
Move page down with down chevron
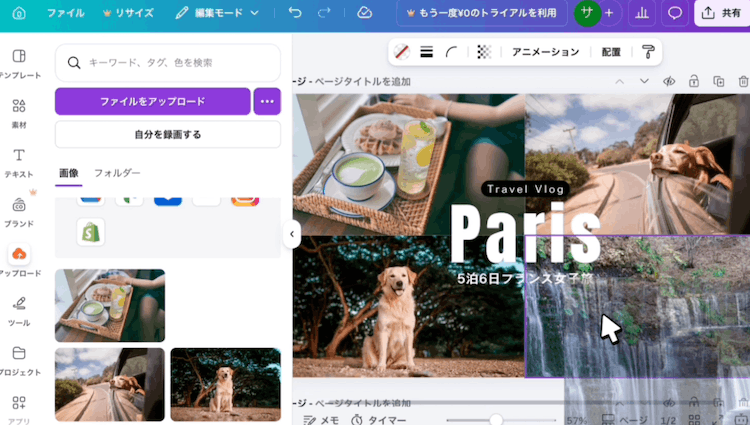pos(644,82)
